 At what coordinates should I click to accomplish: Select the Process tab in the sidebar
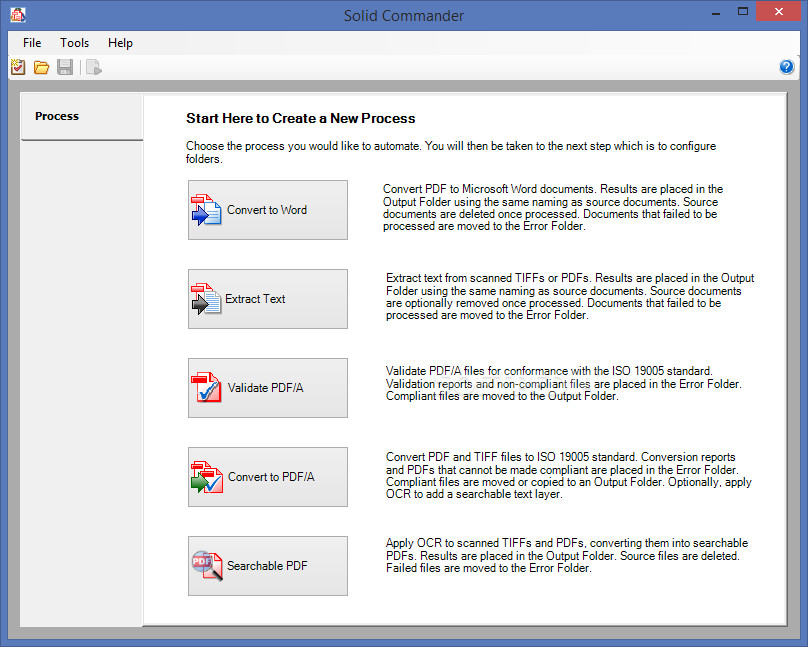(82, 117)
